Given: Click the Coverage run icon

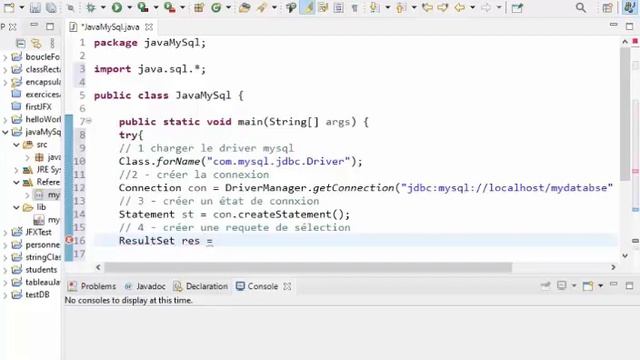Looking at the screenshot, I should click(143, 7).
